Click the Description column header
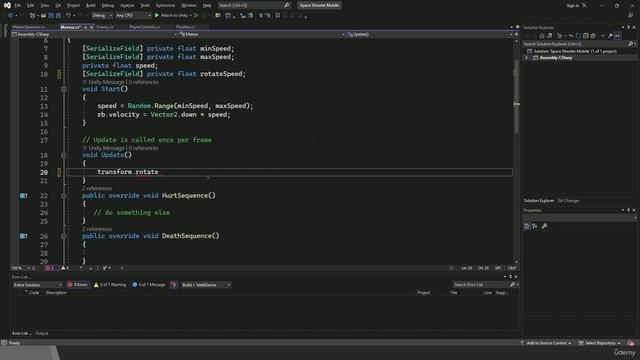 coord(56,293)
